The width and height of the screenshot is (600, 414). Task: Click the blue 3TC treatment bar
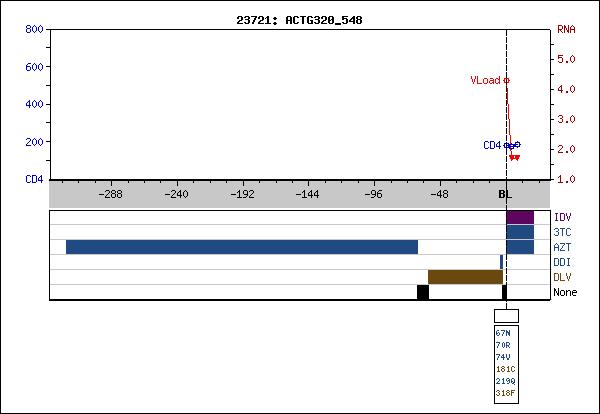520,232
